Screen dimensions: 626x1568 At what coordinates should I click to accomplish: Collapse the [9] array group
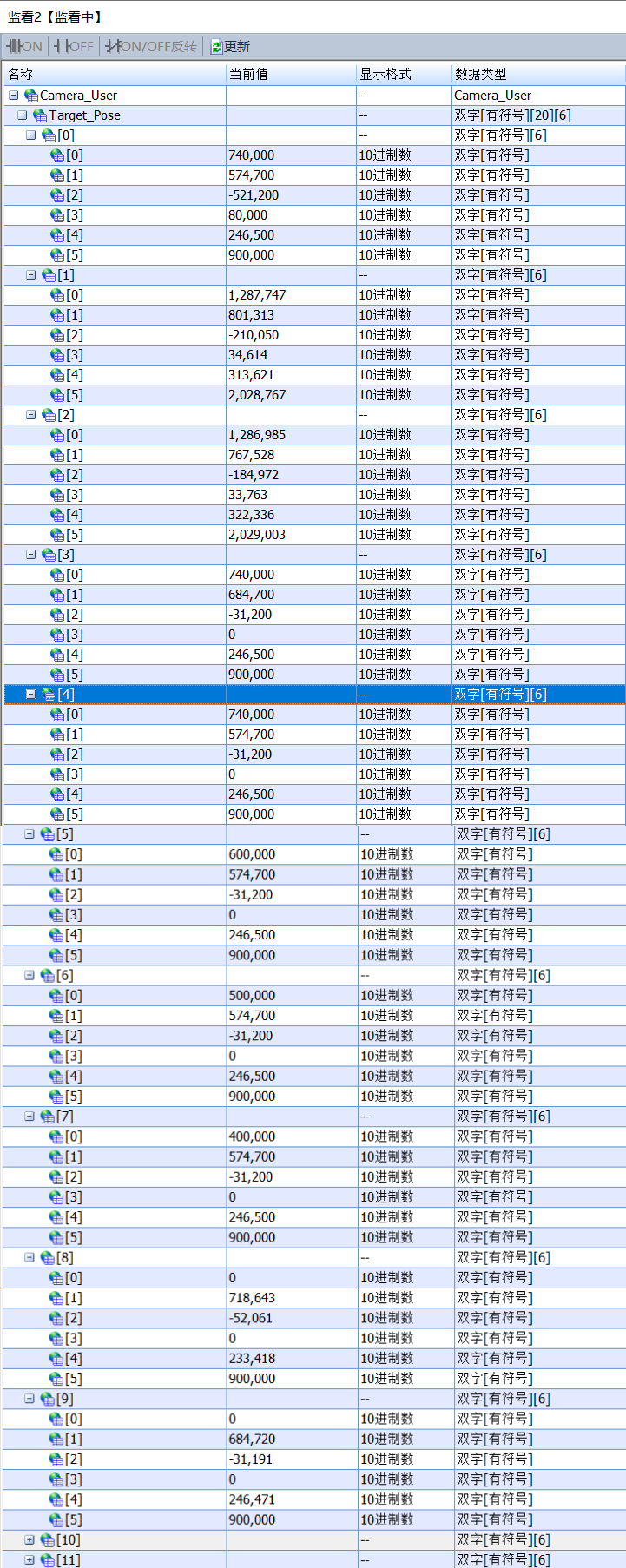coord(29,1398)
